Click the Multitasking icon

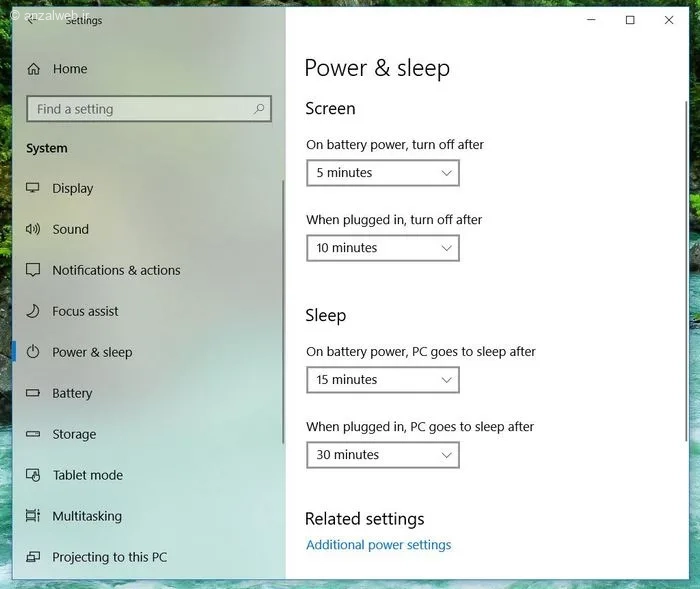[33, 516]
